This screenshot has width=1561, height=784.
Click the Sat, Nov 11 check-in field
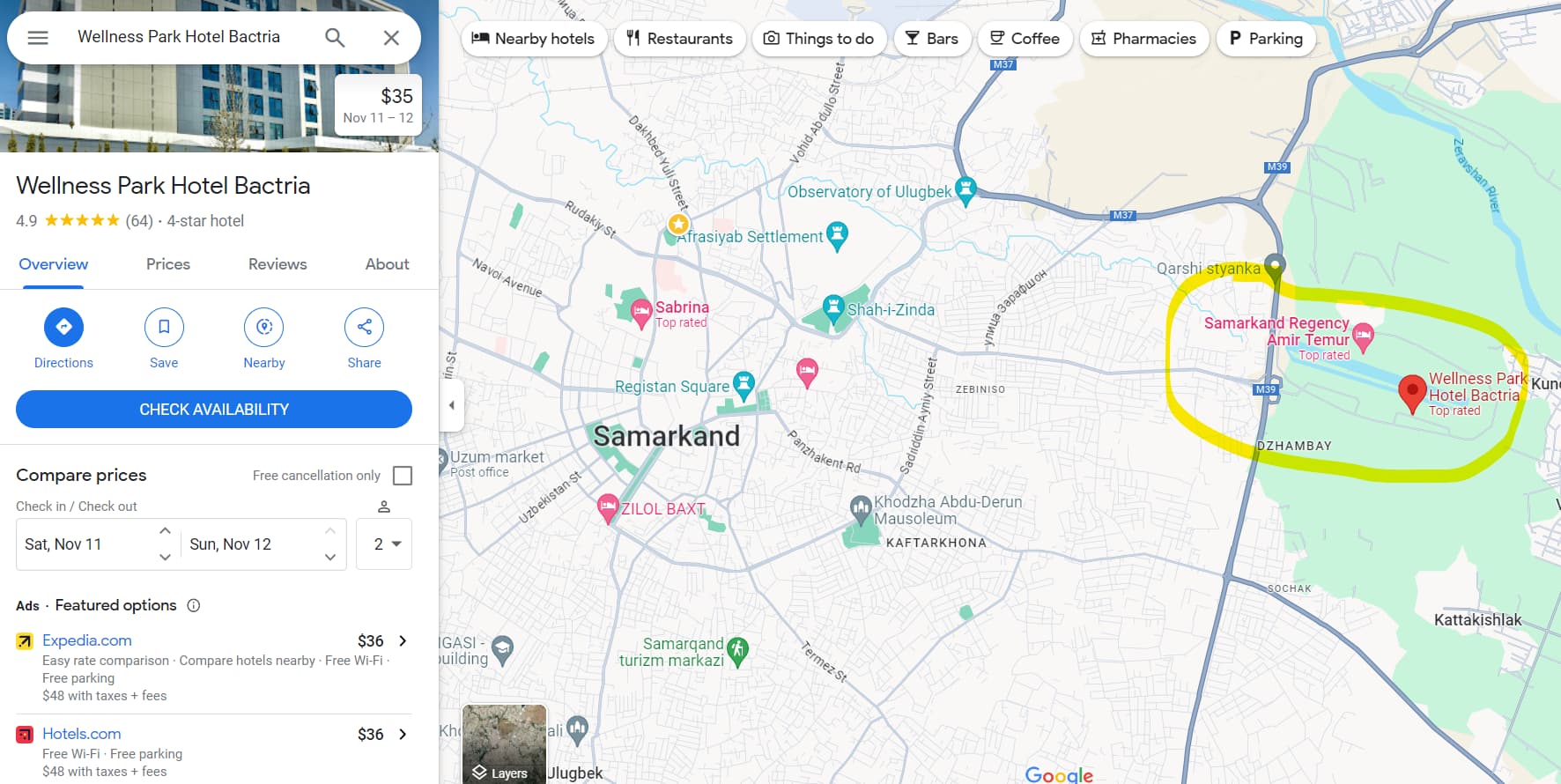88,544
